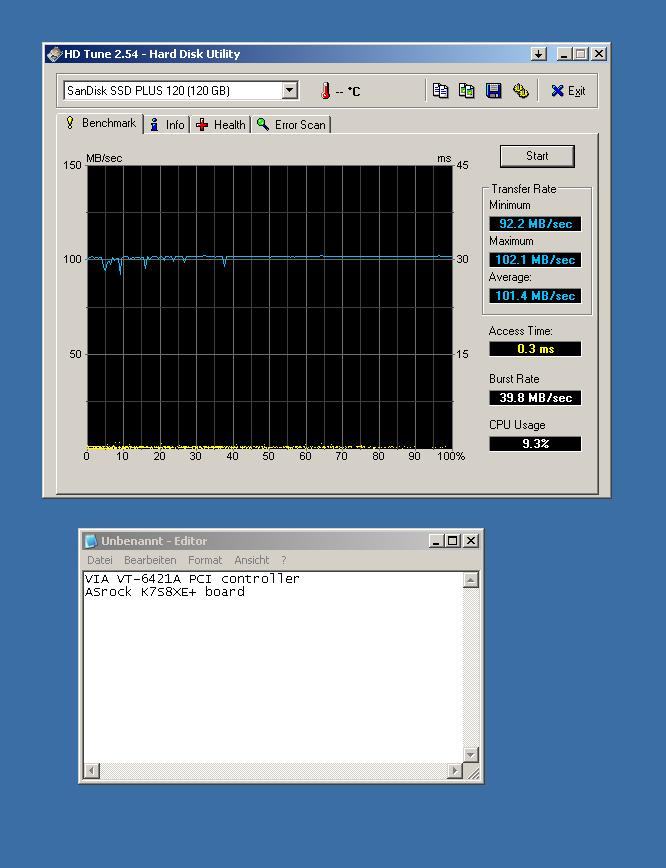Click the text 'ASrock K7S8XE+ board'

coord(164,592)
